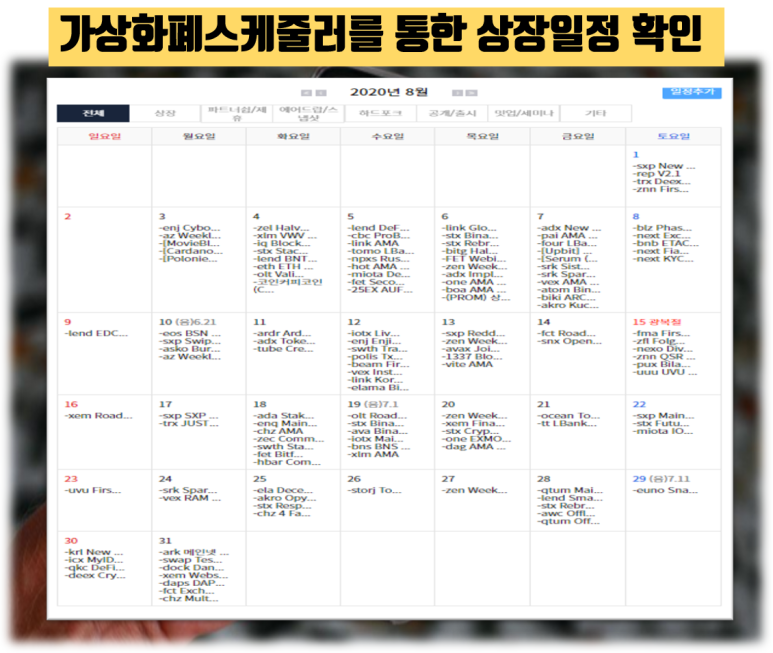Screen dimensions: 773x653
Task: Switch to the 기타 tab
Action: 596,113
